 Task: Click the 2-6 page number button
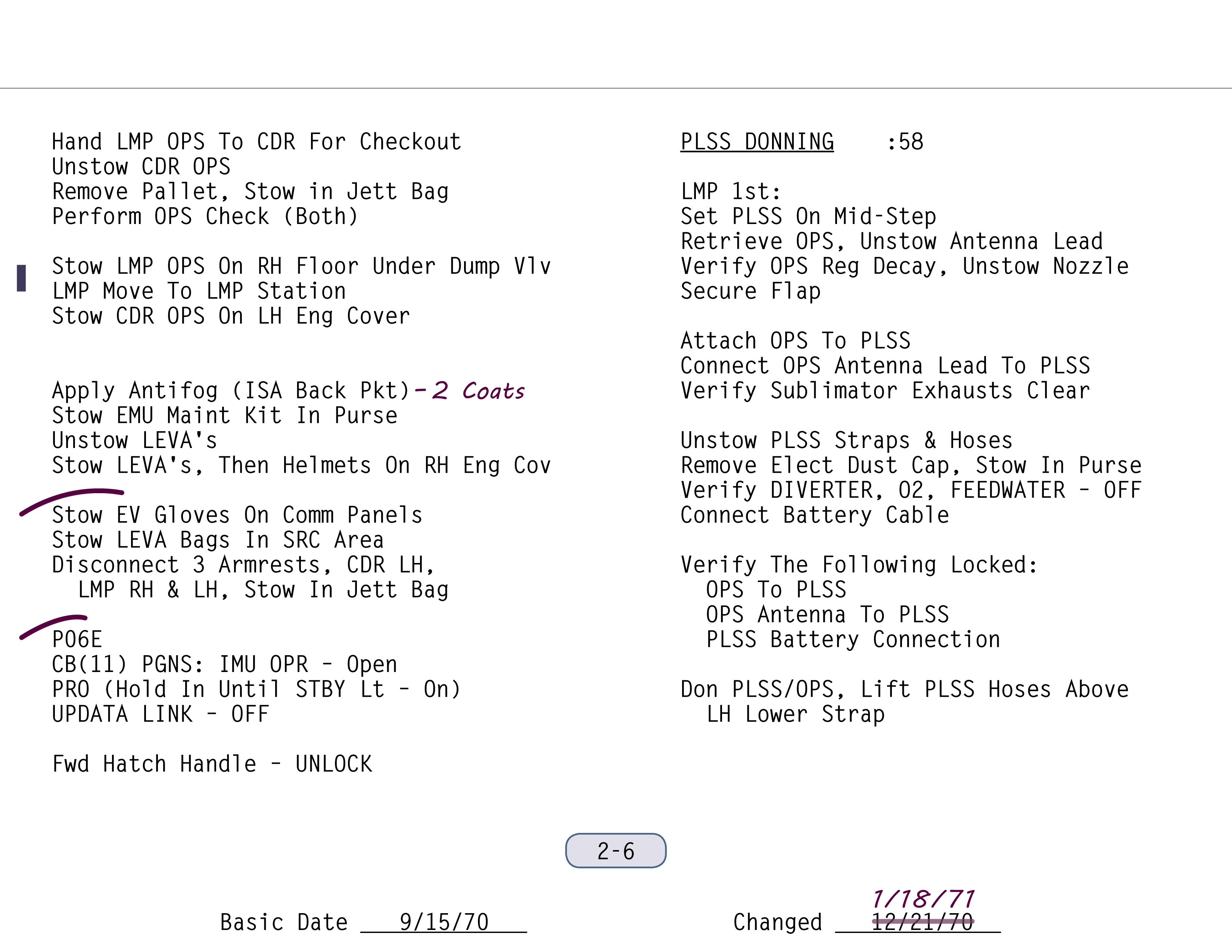pos(615,850)
